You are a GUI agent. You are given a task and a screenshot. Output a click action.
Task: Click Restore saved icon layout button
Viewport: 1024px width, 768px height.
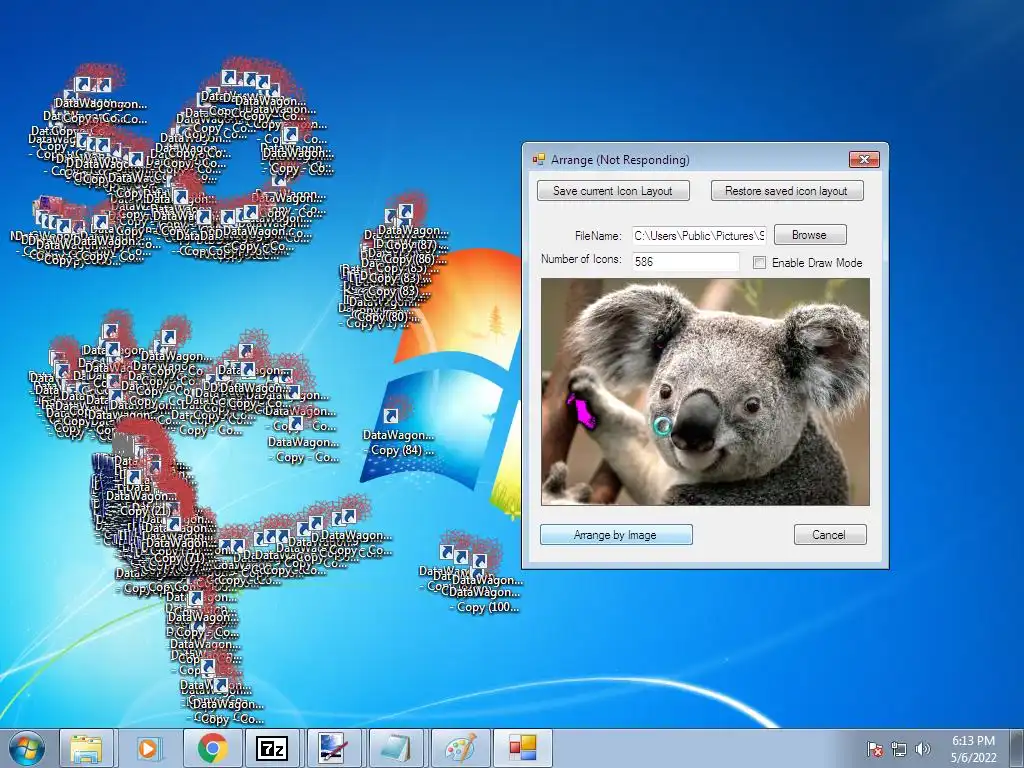[x=787, y=191]
